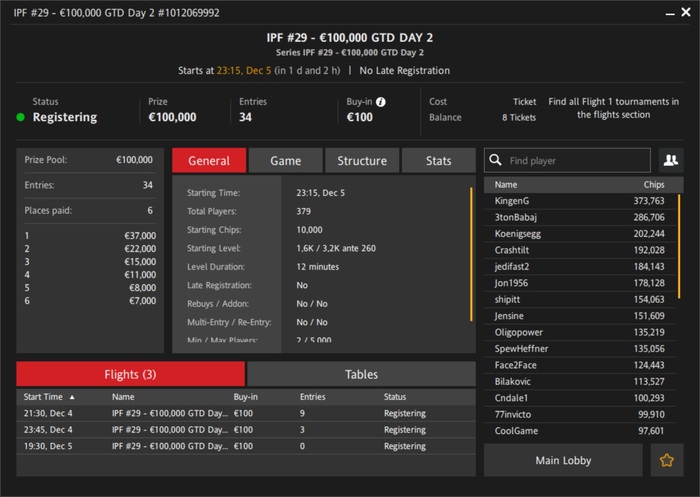Viewport: 700px width, 497px height.
Task: Sort flights by Entries column header
Action: [312, 397]
